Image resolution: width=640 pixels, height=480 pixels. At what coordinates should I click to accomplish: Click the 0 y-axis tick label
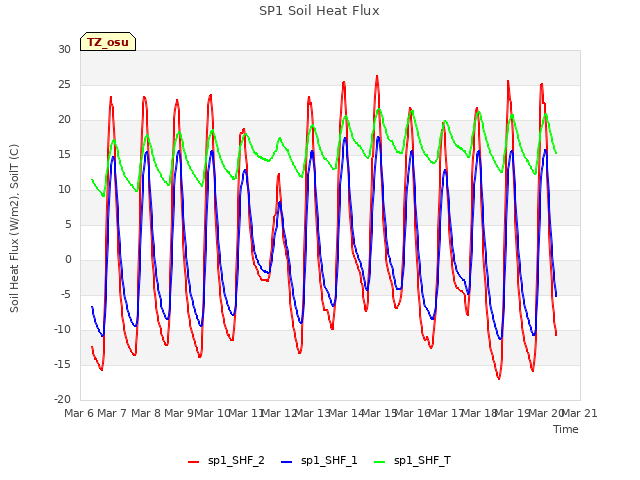pyautogui.click(x=68, y=260)
